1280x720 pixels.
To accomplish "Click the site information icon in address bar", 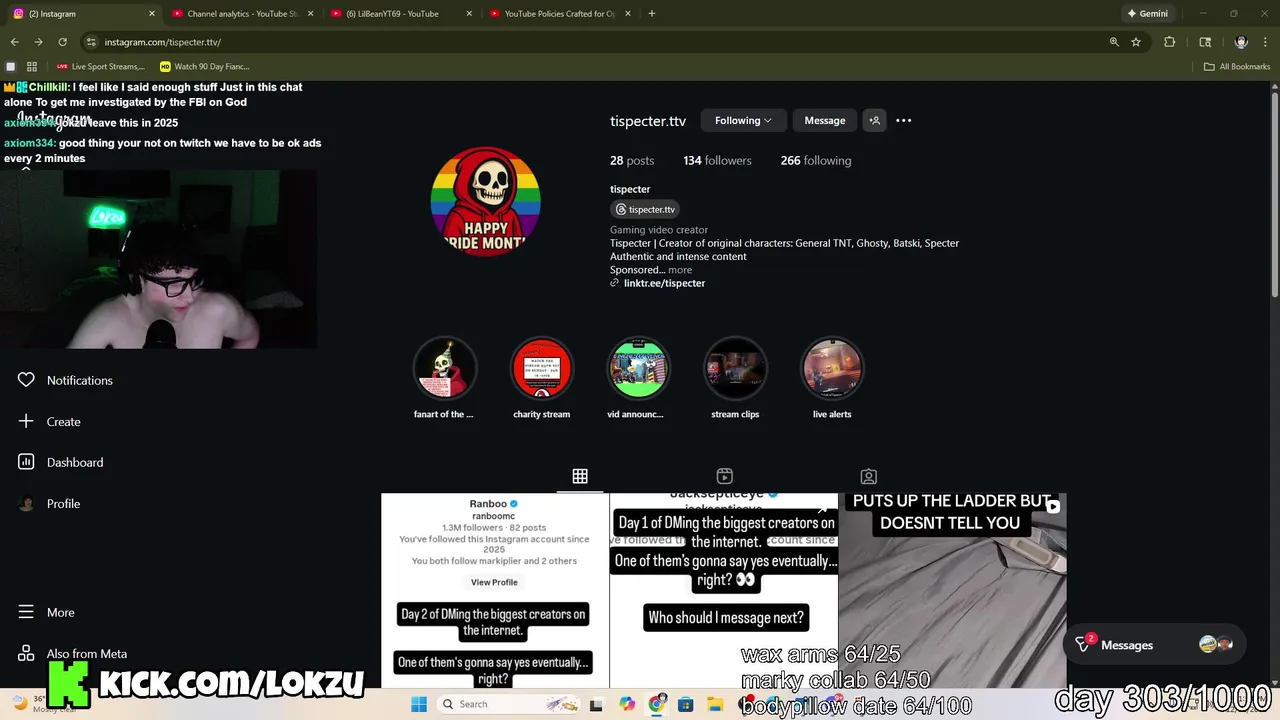I will pyautogui.click(x=91, y=42).
